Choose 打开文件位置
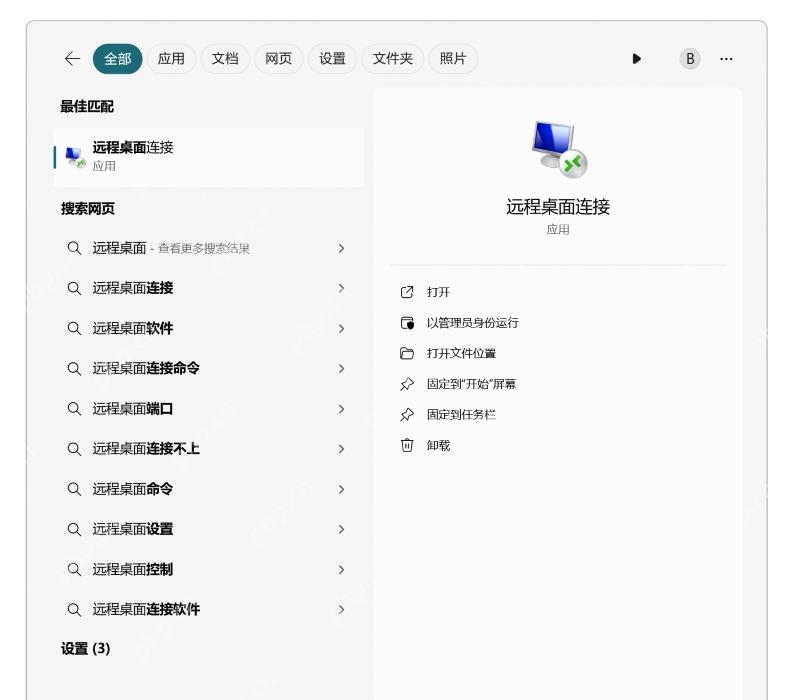 click(x=461, y=353)
